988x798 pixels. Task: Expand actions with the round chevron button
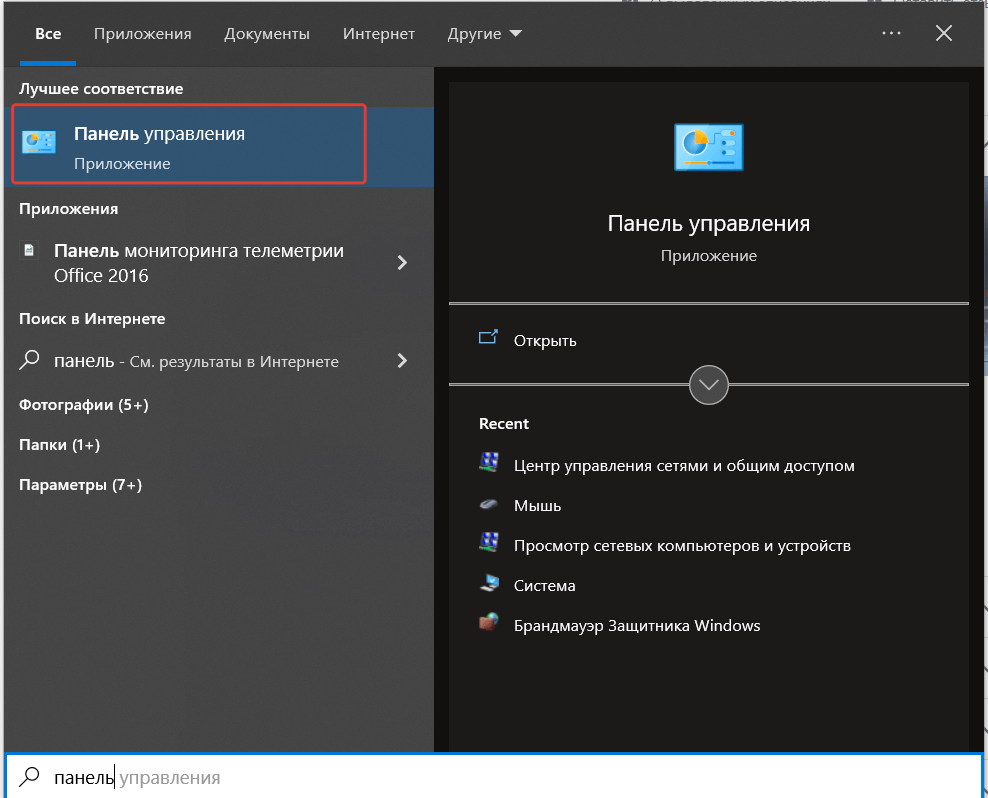tap(709, 385)
